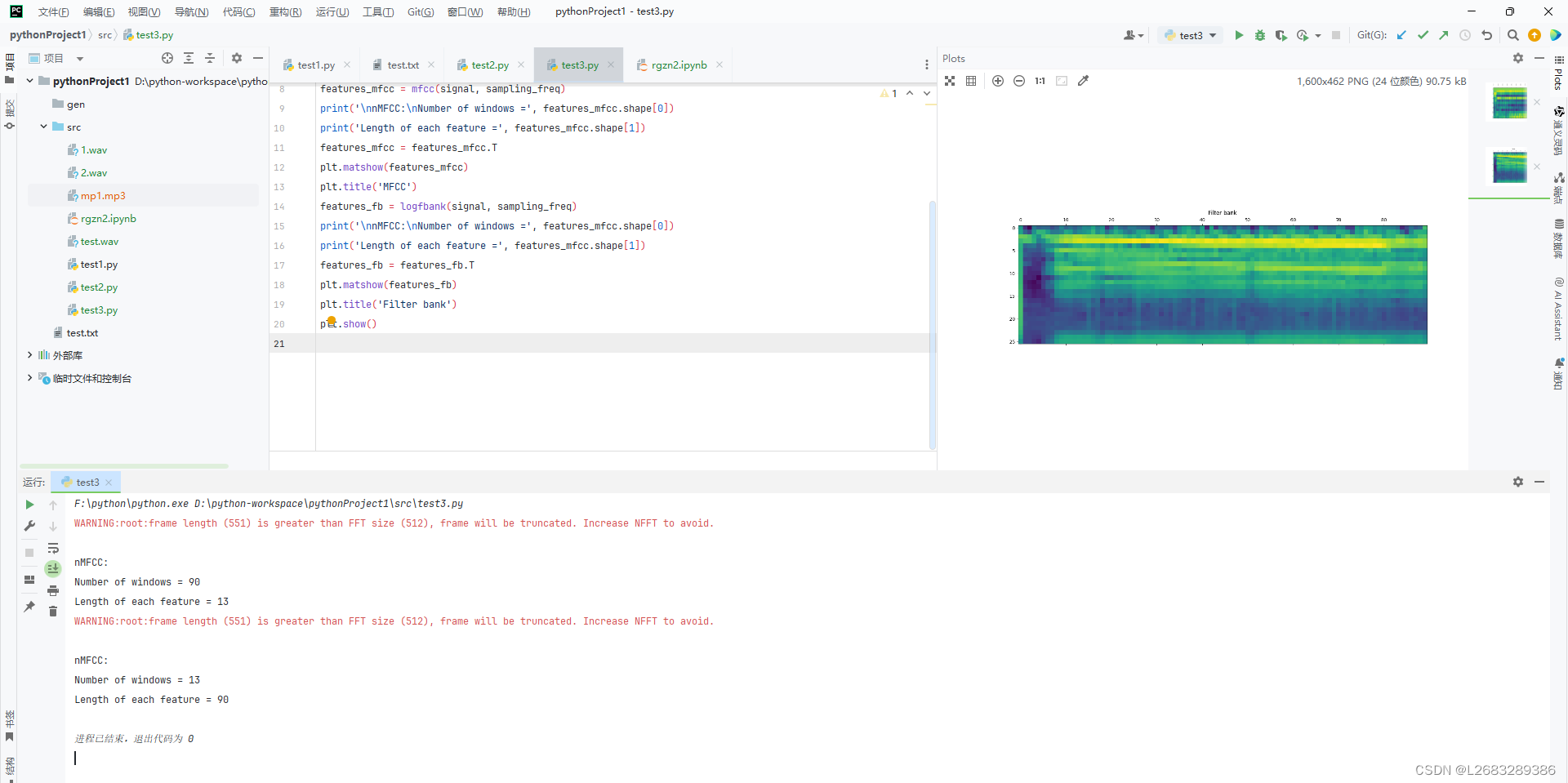The height and width of the screenshot is (783, 1568).
Task: Open the Git(G) menu
Action: [x=421, y=11]
